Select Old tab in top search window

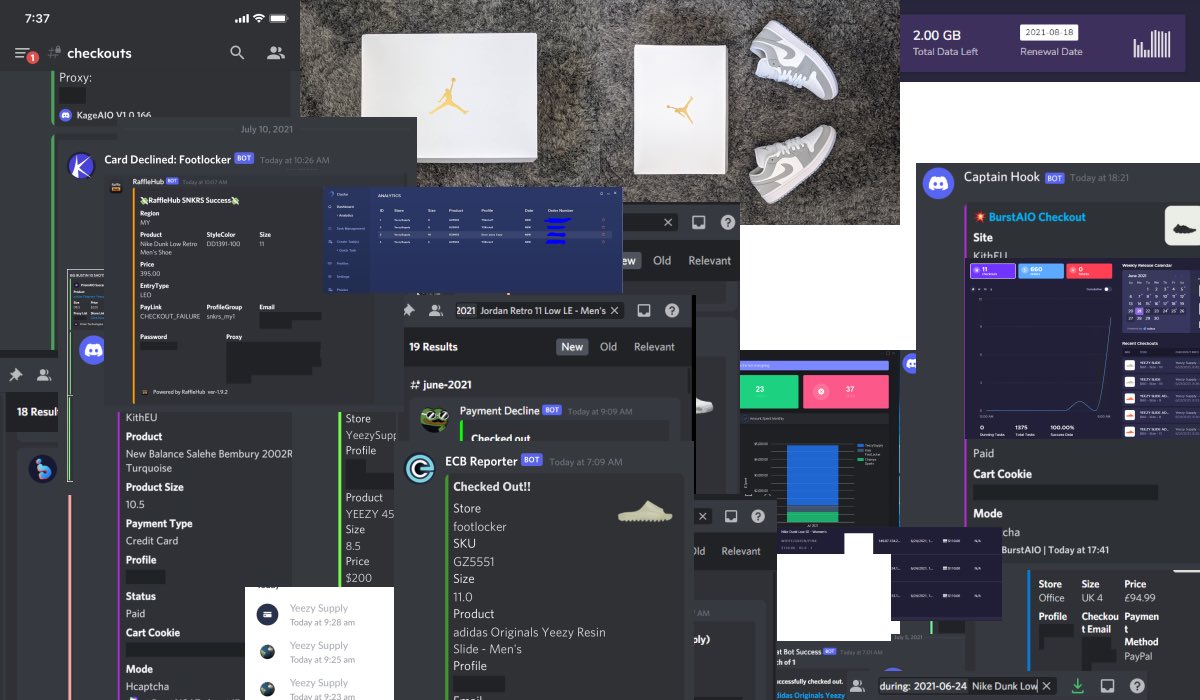tap(662, 260)
